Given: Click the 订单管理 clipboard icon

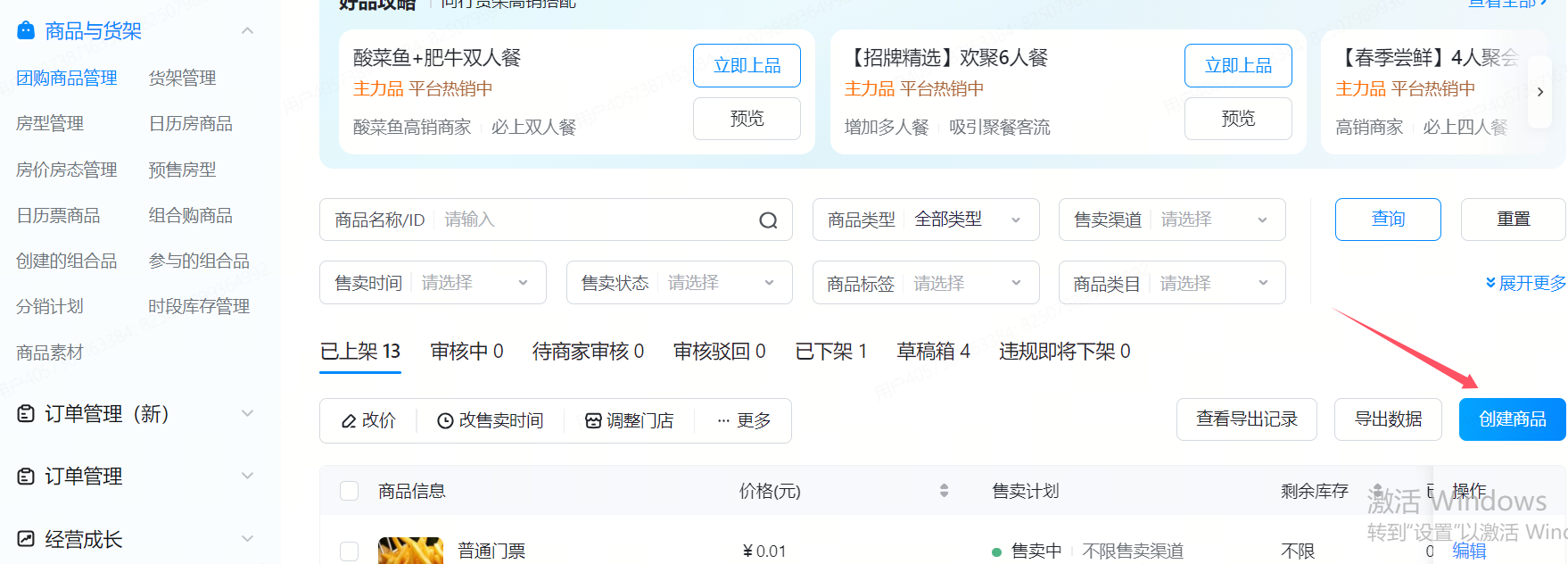Looking at the screenshot, I should tap(27, 476).
